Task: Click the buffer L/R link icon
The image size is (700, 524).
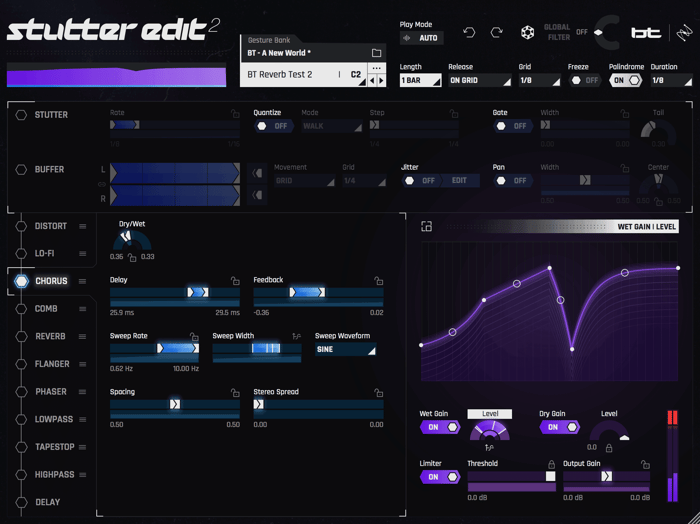Action: point(102,184)
